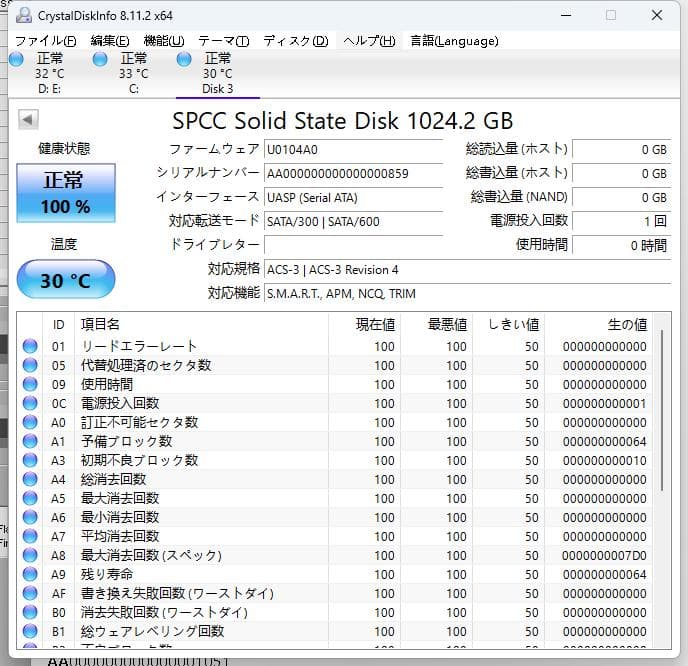The height and width of the screenshot is (666, 688).
Task: Click the status orb for A9 残り寿命
Action: (30, 574)
